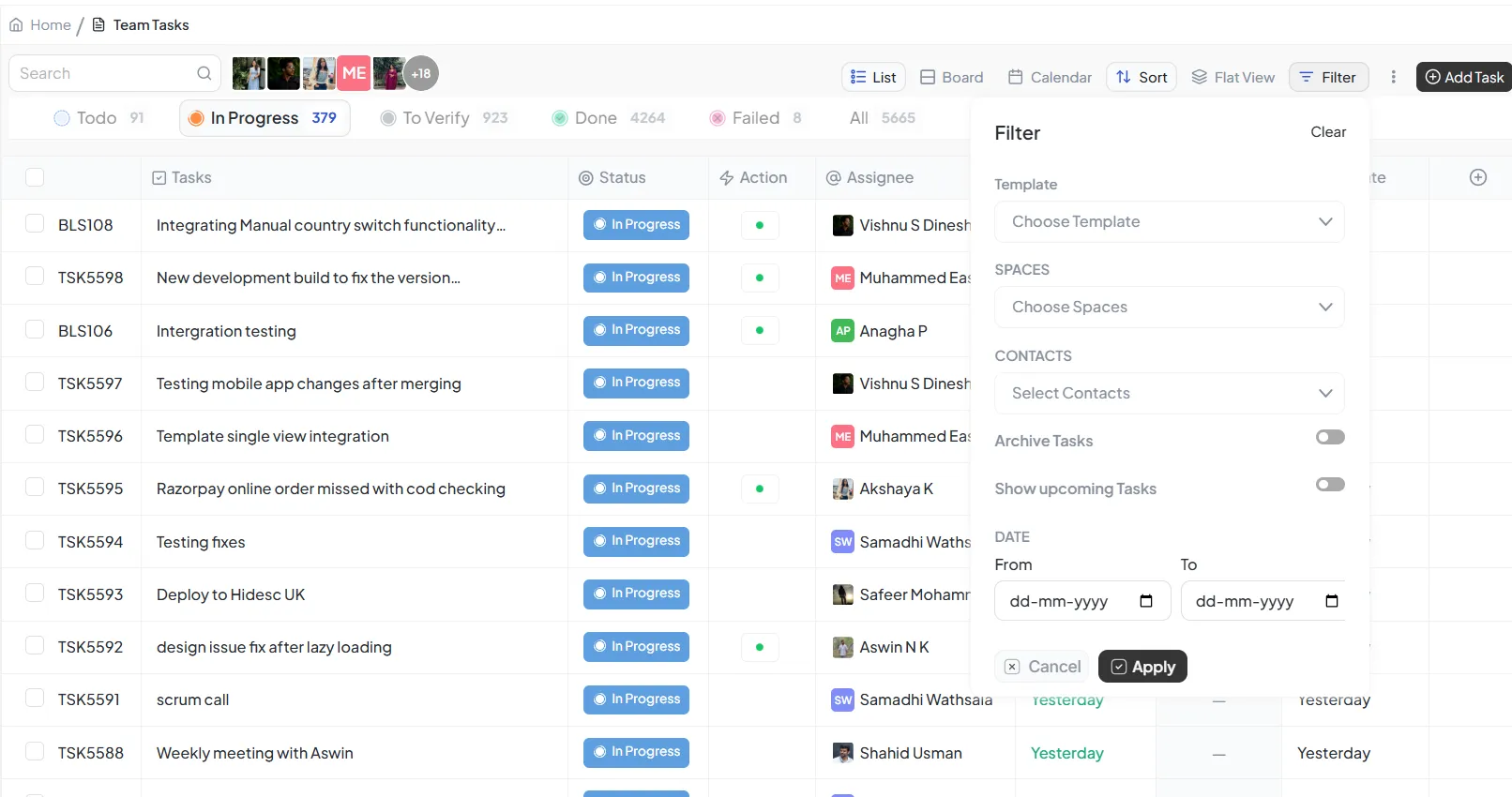Click the Assignee column header icon

click(833, 178)
